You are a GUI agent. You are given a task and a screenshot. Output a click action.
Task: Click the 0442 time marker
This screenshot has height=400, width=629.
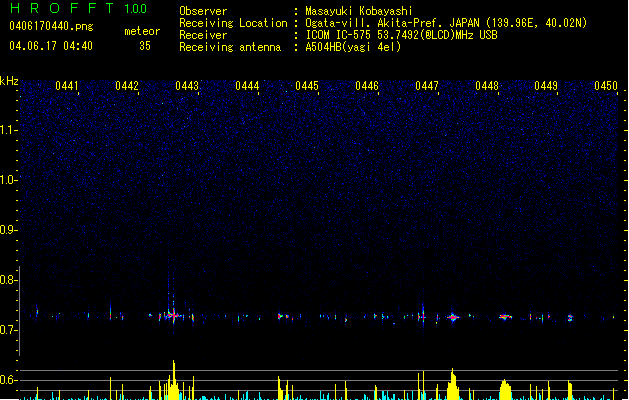point(127,86)
